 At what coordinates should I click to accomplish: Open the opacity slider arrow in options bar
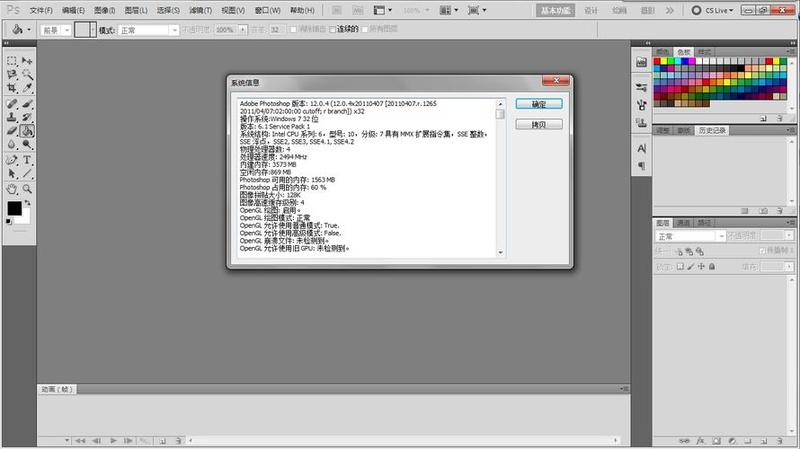point(242,30)
